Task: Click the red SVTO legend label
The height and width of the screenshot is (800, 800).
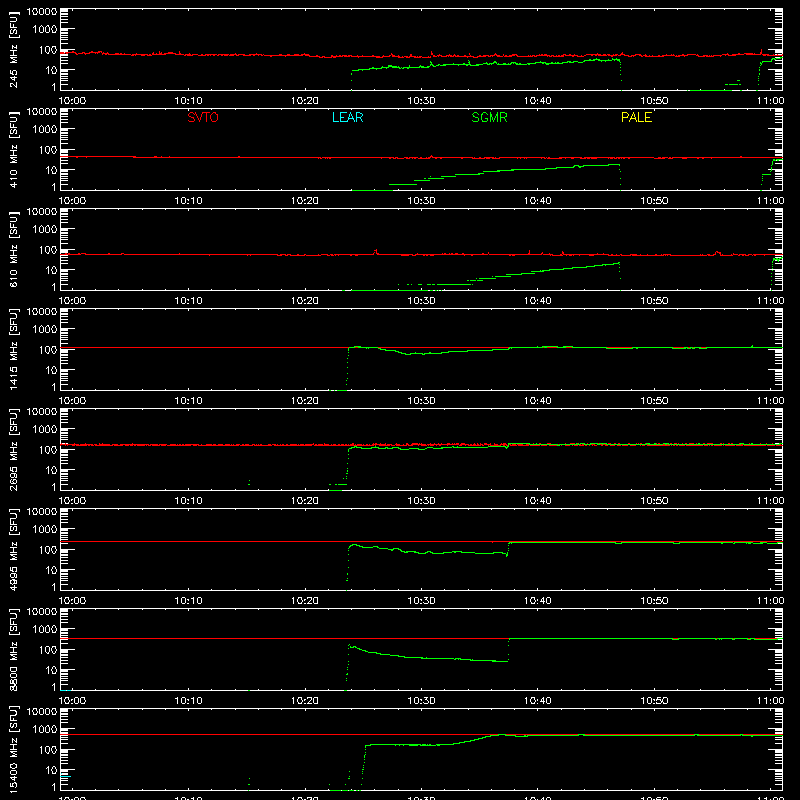Action: click(x=203, y=117)
